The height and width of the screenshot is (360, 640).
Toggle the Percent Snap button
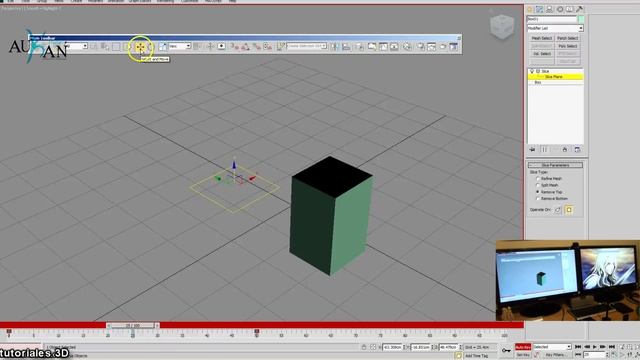point(256,47)
